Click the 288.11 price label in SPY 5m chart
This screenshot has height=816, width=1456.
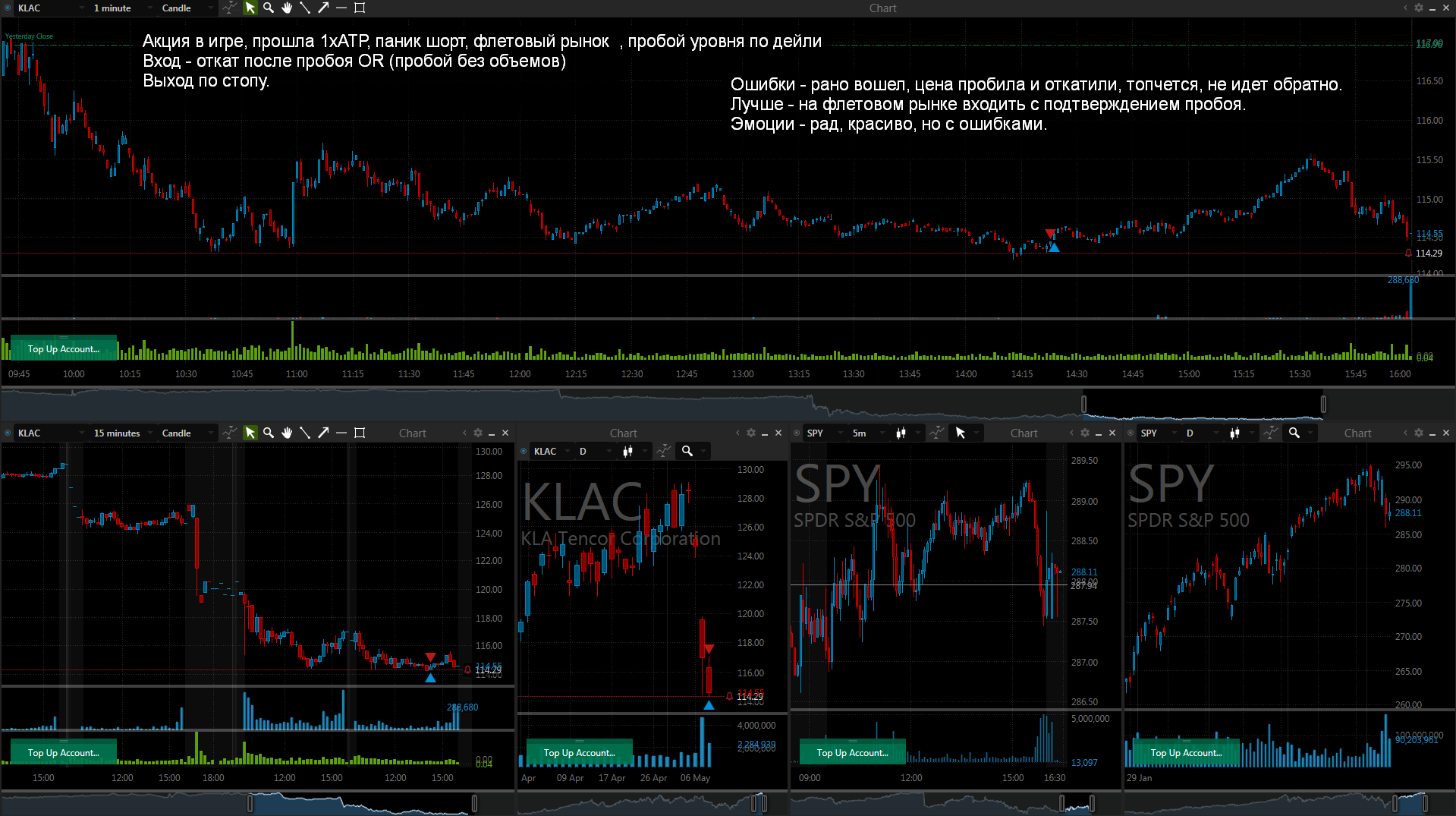pos(1084,572)
